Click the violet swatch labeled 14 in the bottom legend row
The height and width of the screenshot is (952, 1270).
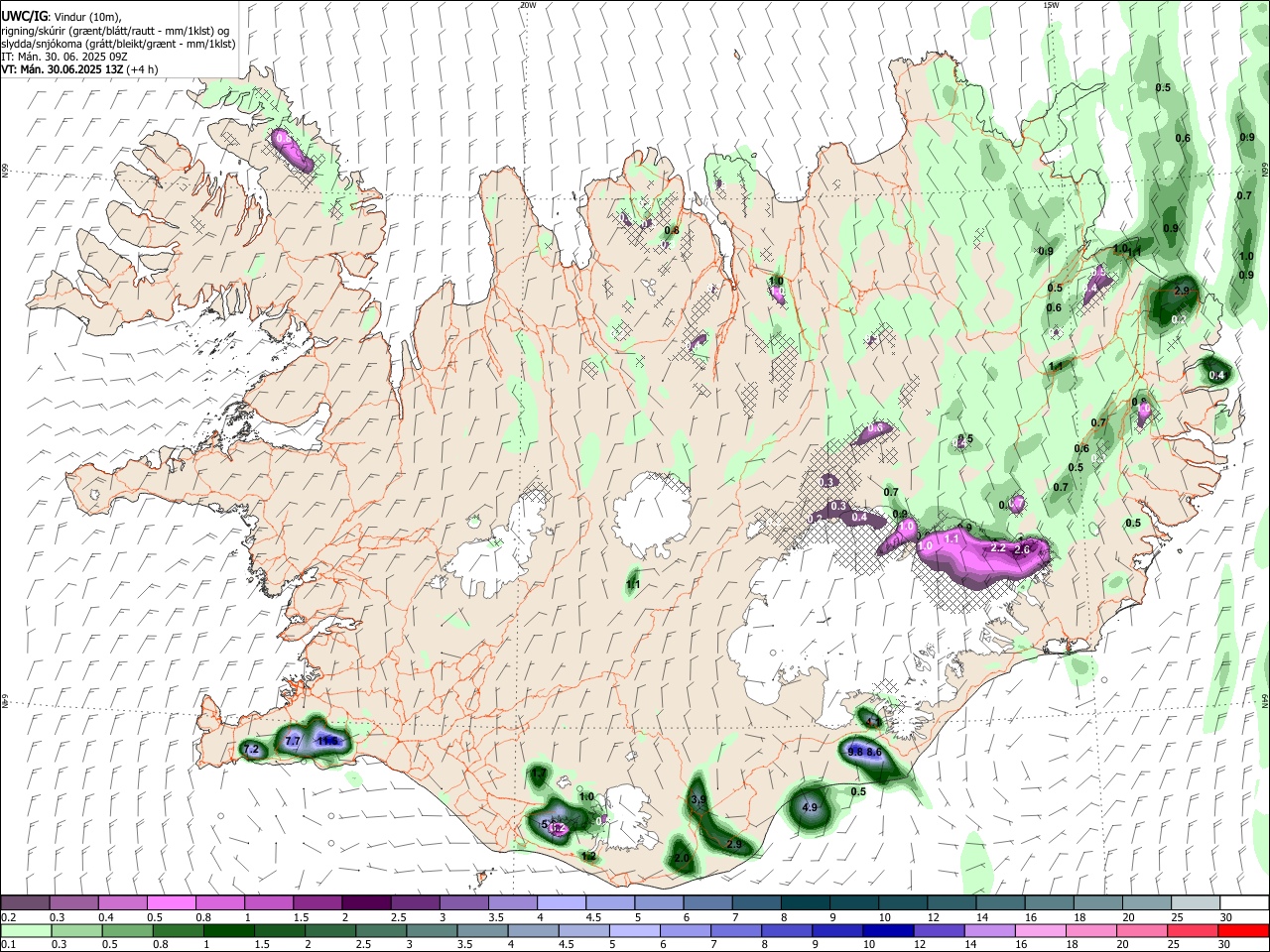pos(988,930)
